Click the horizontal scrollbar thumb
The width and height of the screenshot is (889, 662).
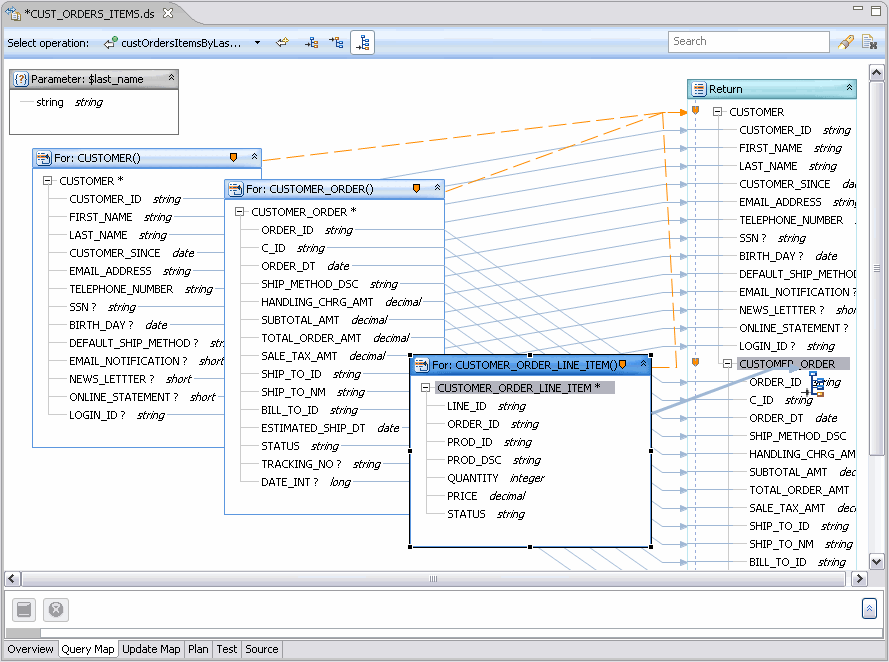click(433, 579)
